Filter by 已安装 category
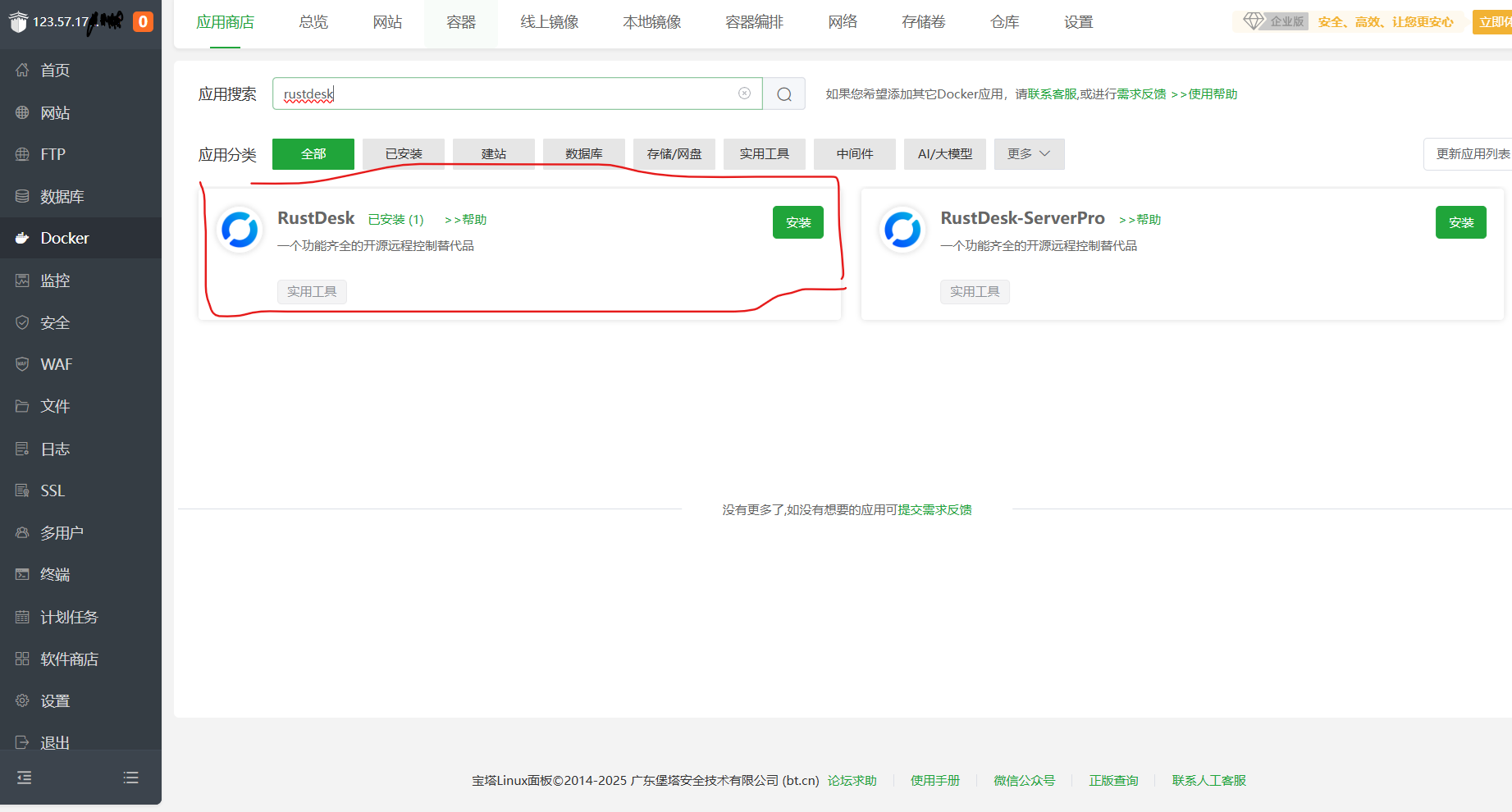 tap(404, 154)
